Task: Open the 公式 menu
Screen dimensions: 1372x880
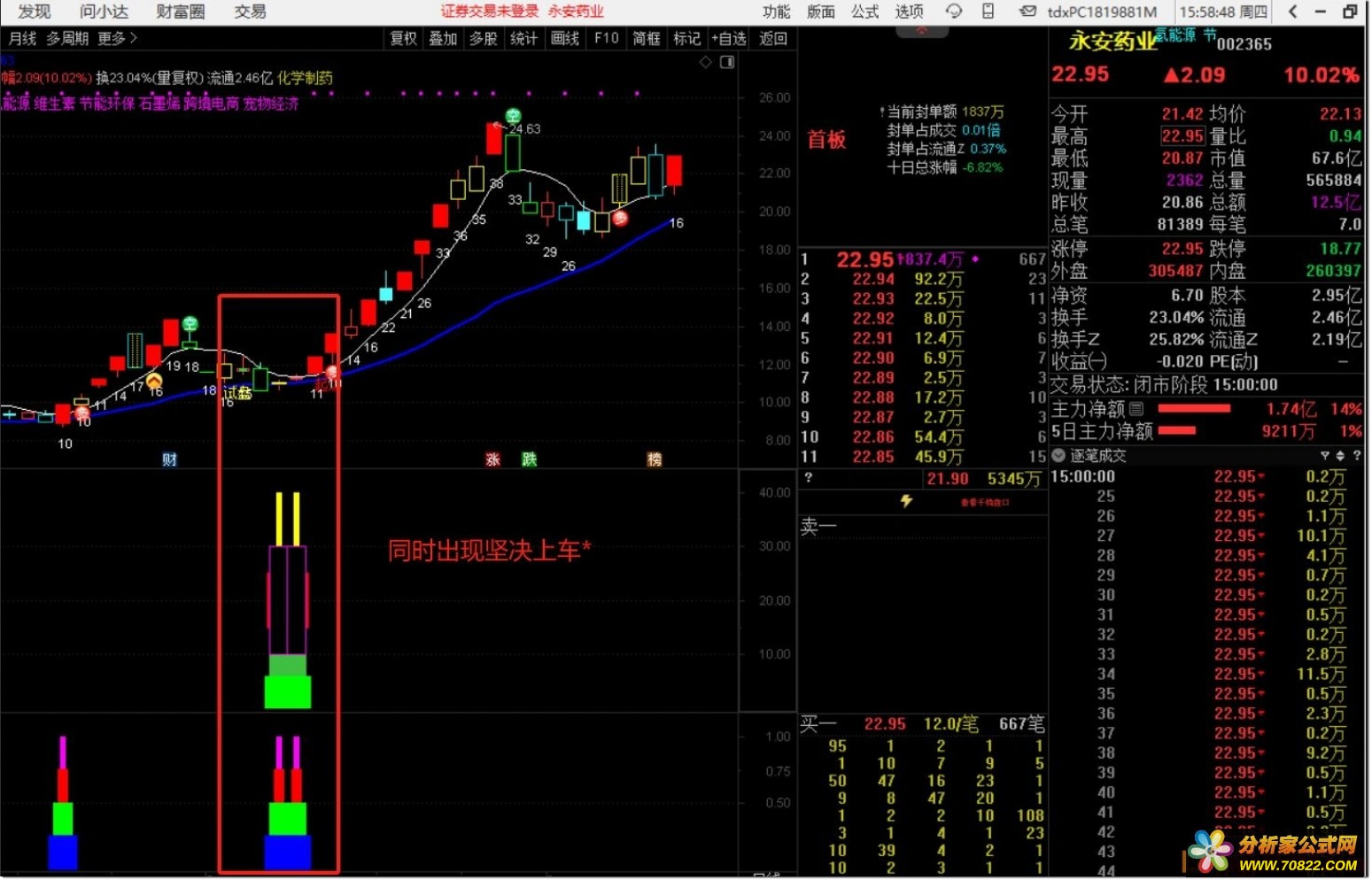Action: click(865, 12)
